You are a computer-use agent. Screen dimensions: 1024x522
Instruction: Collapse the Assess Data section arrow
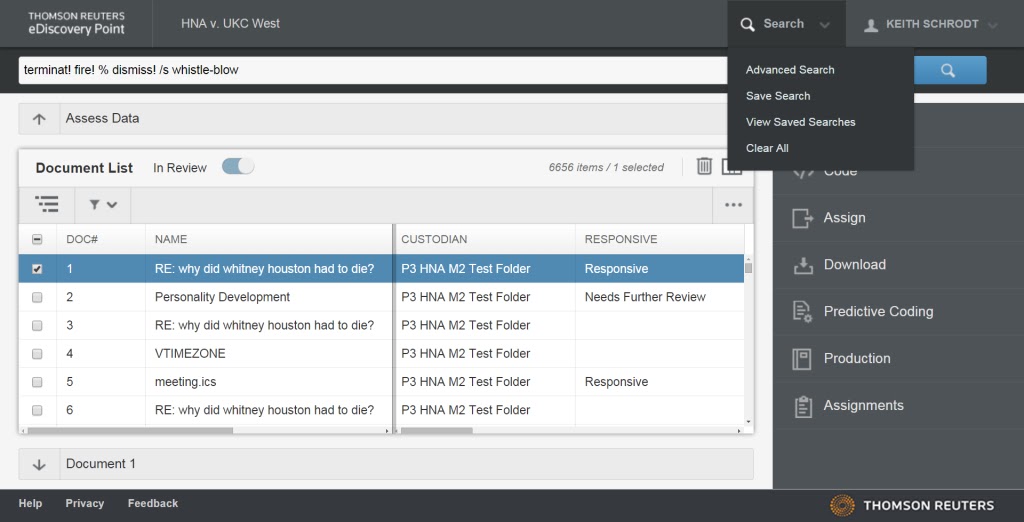39,119
